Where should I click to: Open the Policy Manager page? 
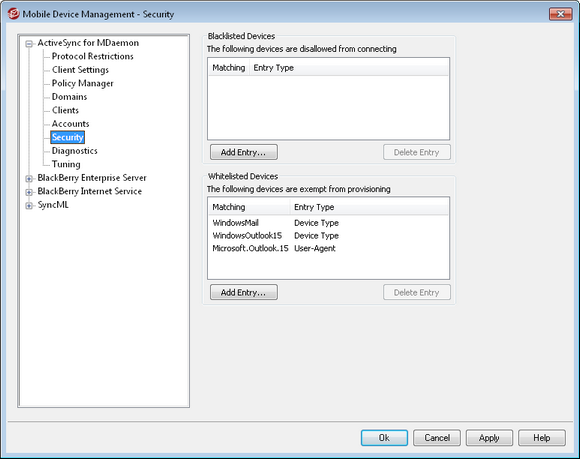pyautogui.click(x=82, y=83)
